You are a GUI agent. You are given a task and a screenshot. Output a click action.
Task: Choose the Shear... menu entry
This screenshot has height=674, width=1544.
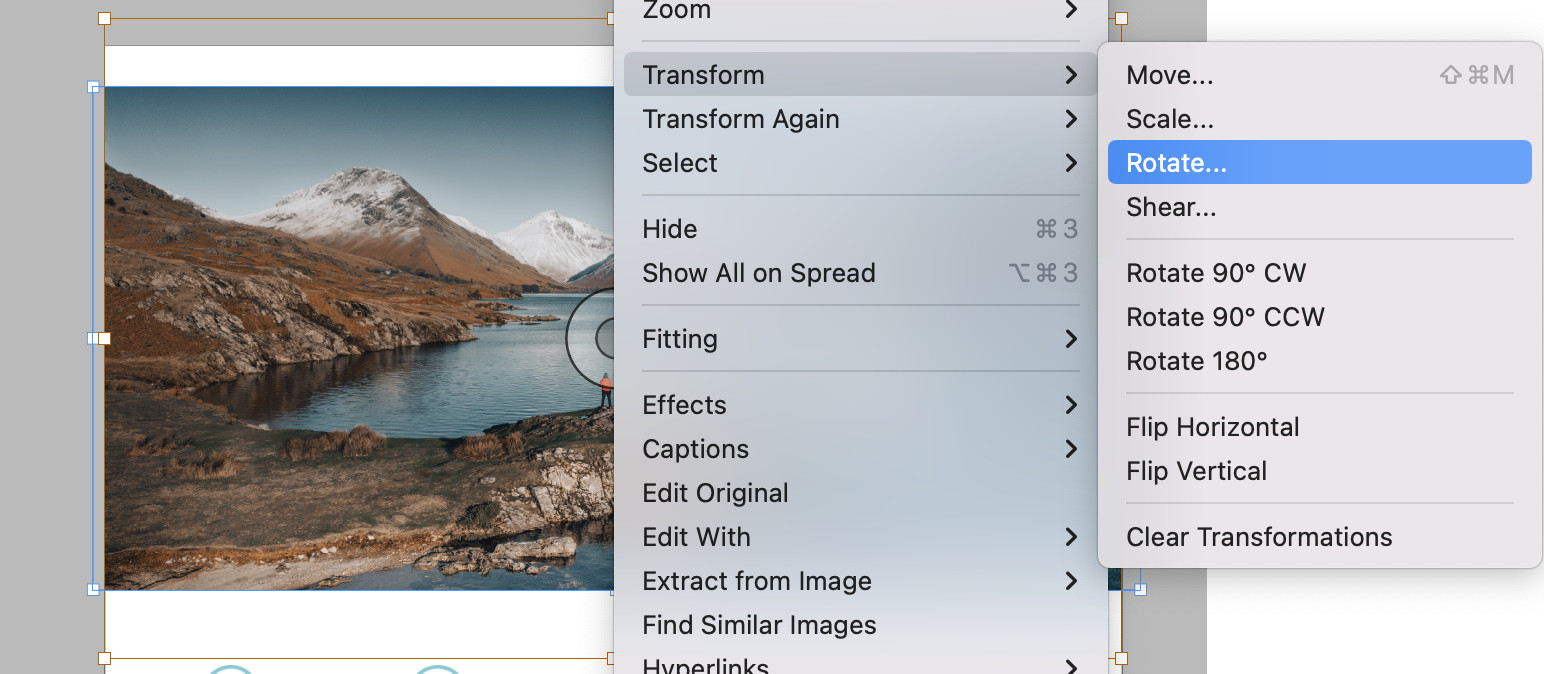click(1319, 207)
